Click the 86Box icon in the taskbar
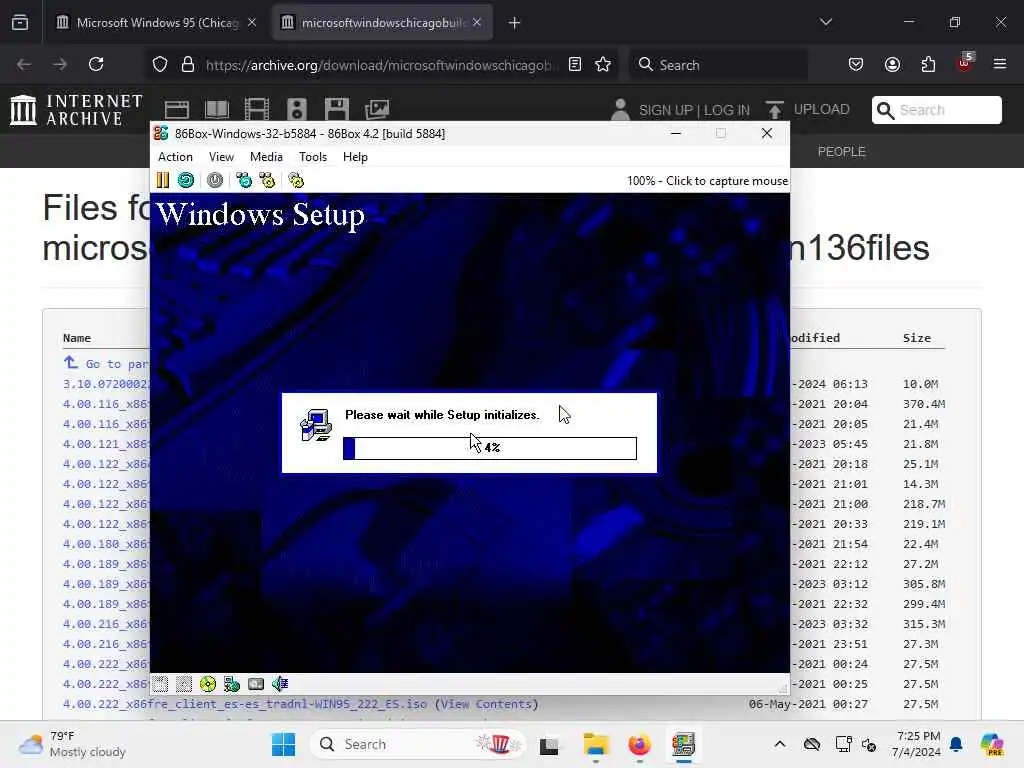 (x=683, y=744)
